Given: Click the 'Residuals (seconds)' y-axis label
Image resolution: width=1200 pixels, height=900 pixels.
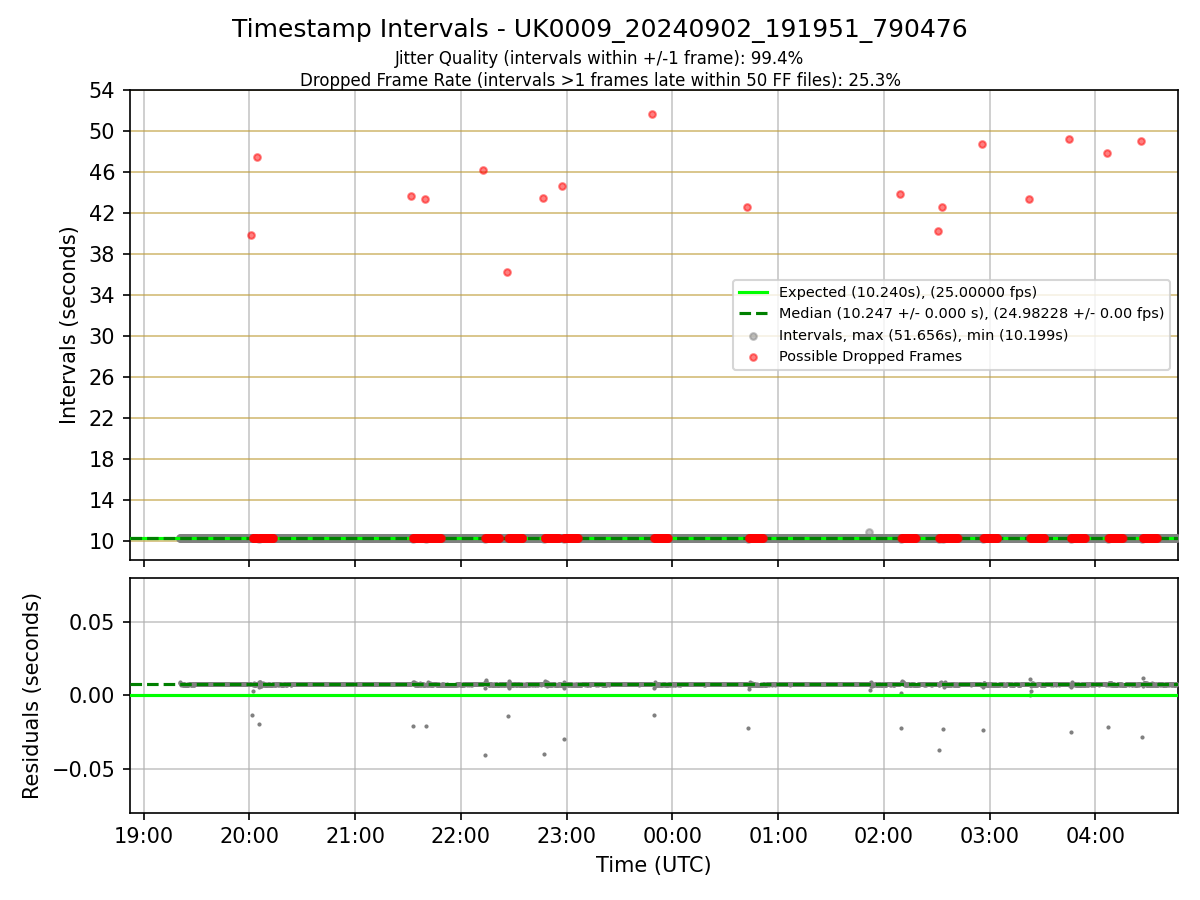Looking at the screenshot, I should (32, 696).
